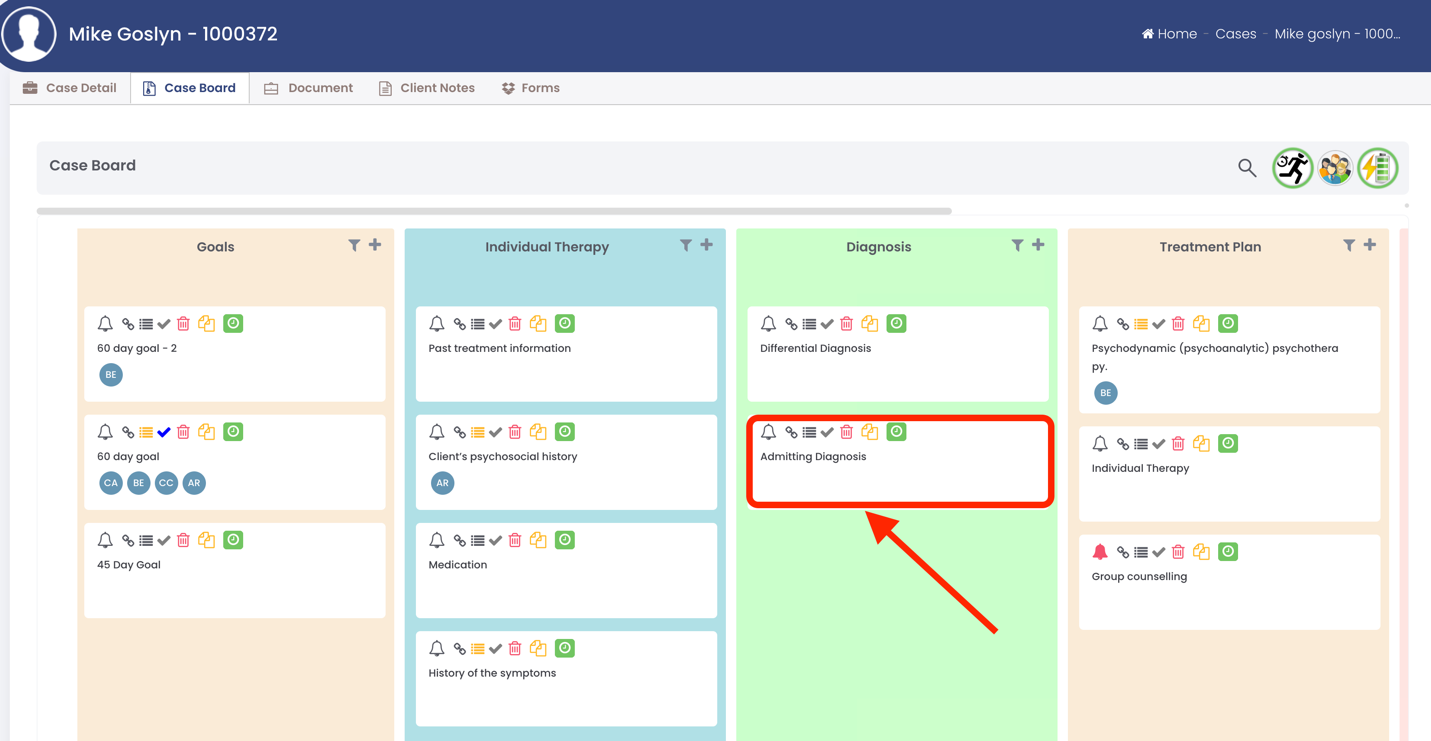Click the lightning bolt list icon
Screen dimensions: 1431x741
(1378, 168)
